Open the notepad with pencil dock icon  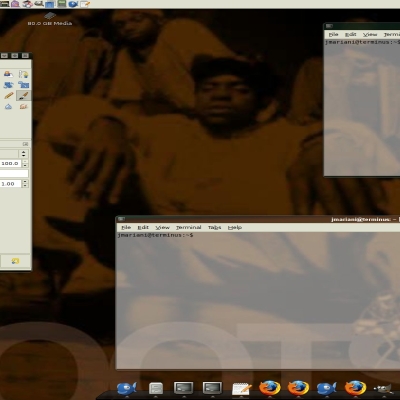coord(241,389)
